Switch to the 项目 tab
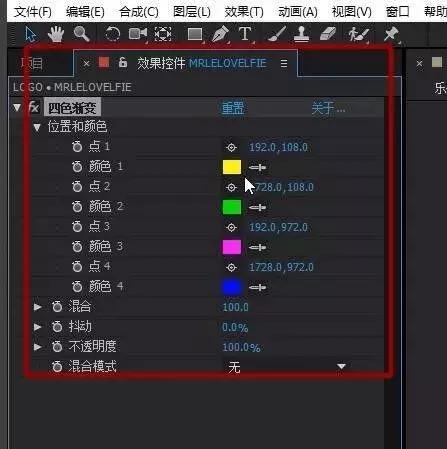The height and width of the screenshot is (449, 447). [32, 63]
